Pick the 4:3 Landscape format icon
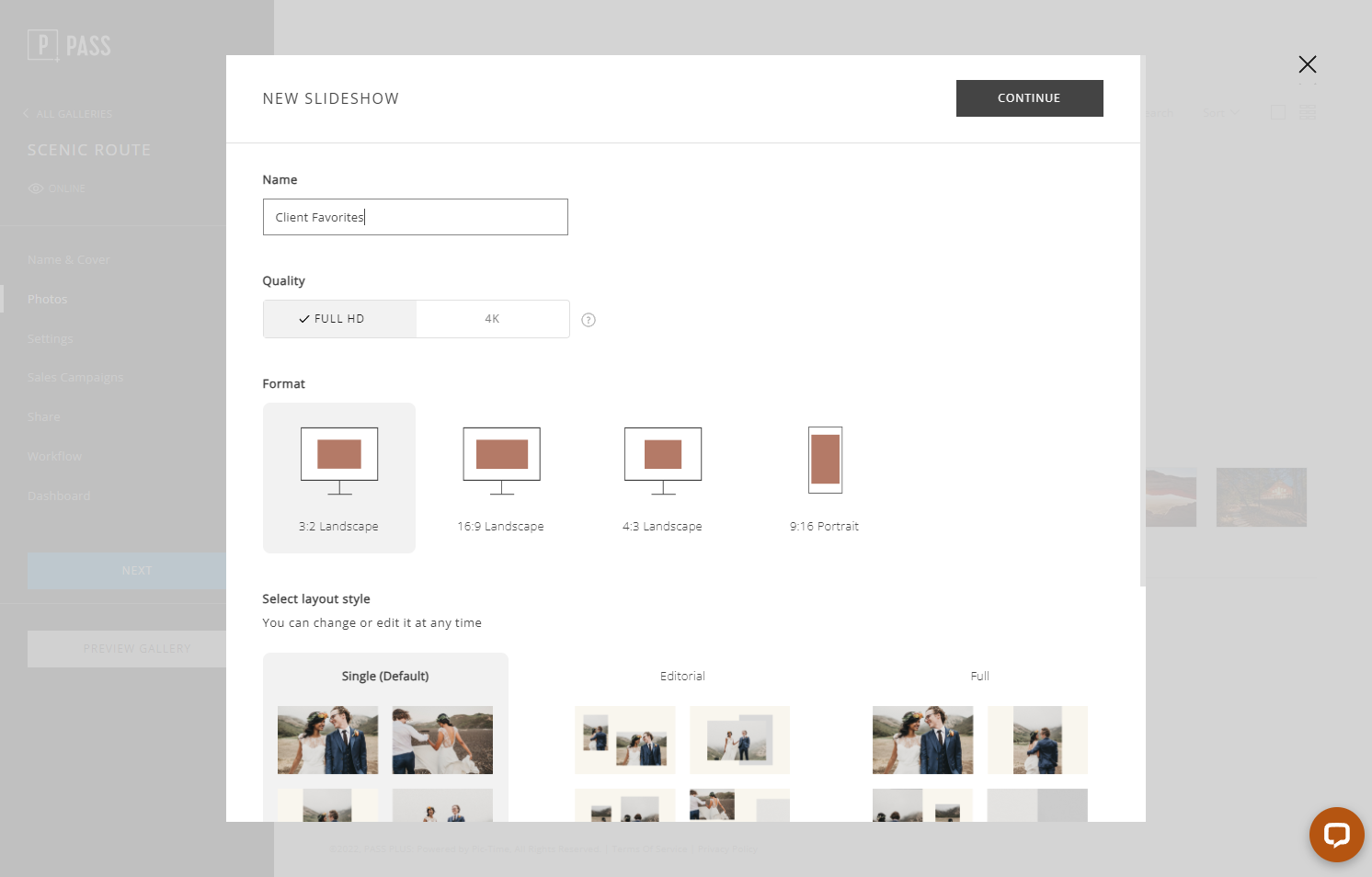Image resolution: width=1372 pixels, height=877 pixels. click(663, 461)
